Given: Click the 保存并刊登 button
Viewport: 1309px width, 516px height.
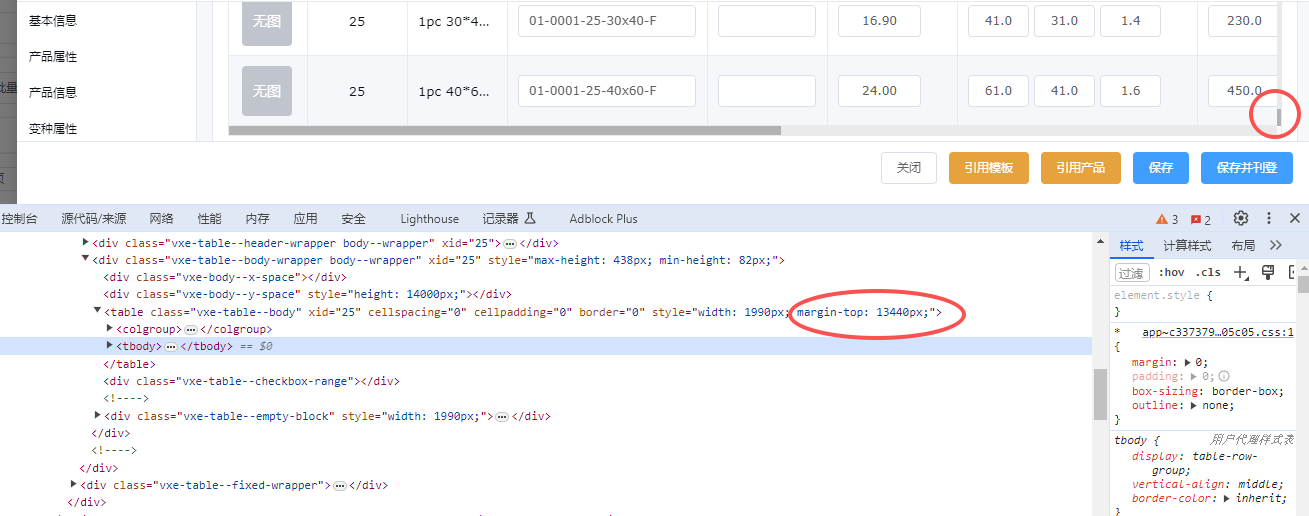Looking at the screenshot, I should pos(1247,168).
